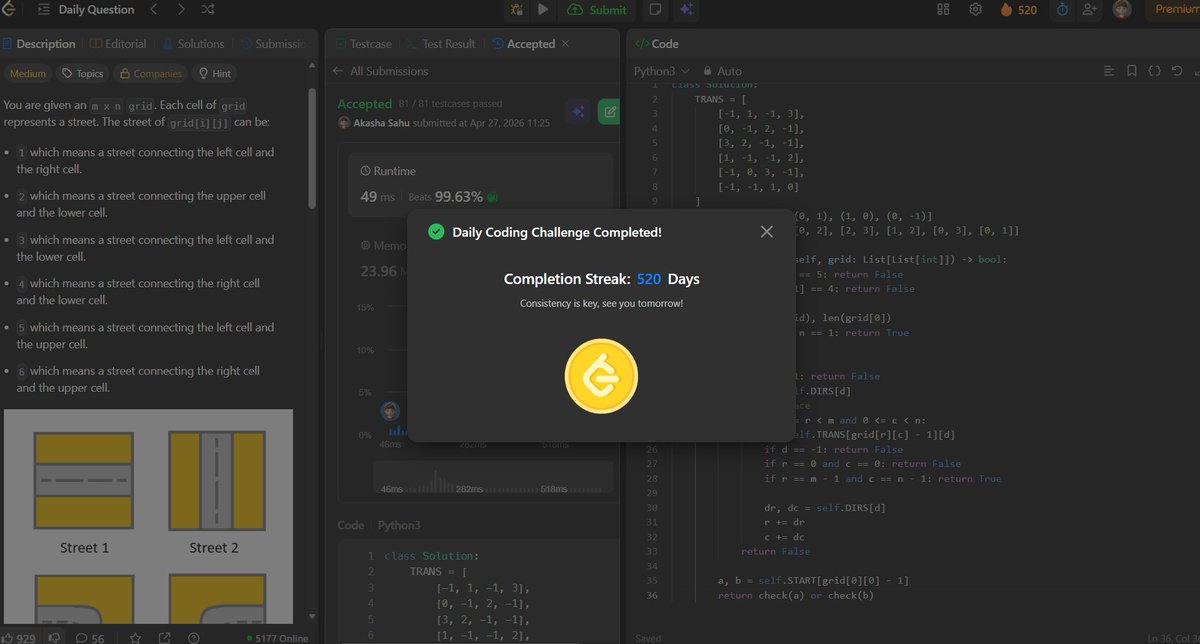Open the Companies locked tag
Screen dimensions: 1200x644
150,73
